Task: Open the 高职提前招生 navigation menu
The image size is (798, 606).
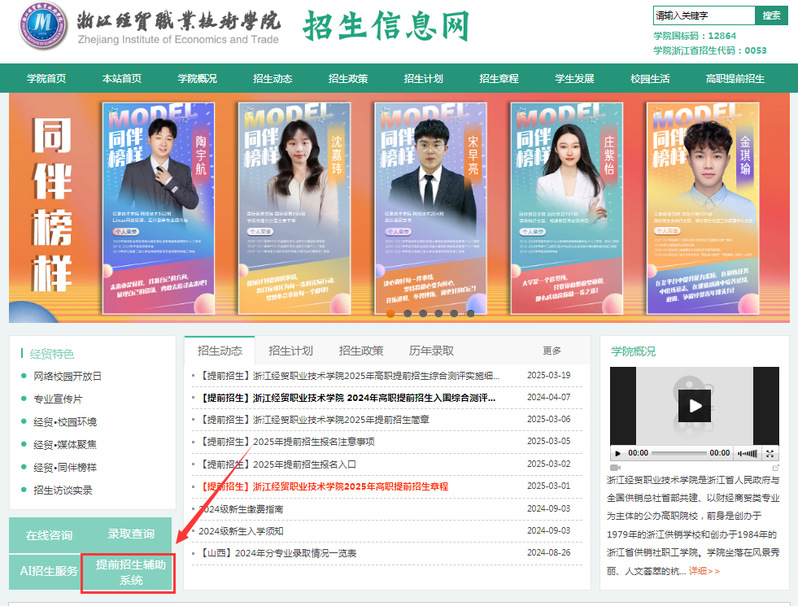Action: click(734, 79)
